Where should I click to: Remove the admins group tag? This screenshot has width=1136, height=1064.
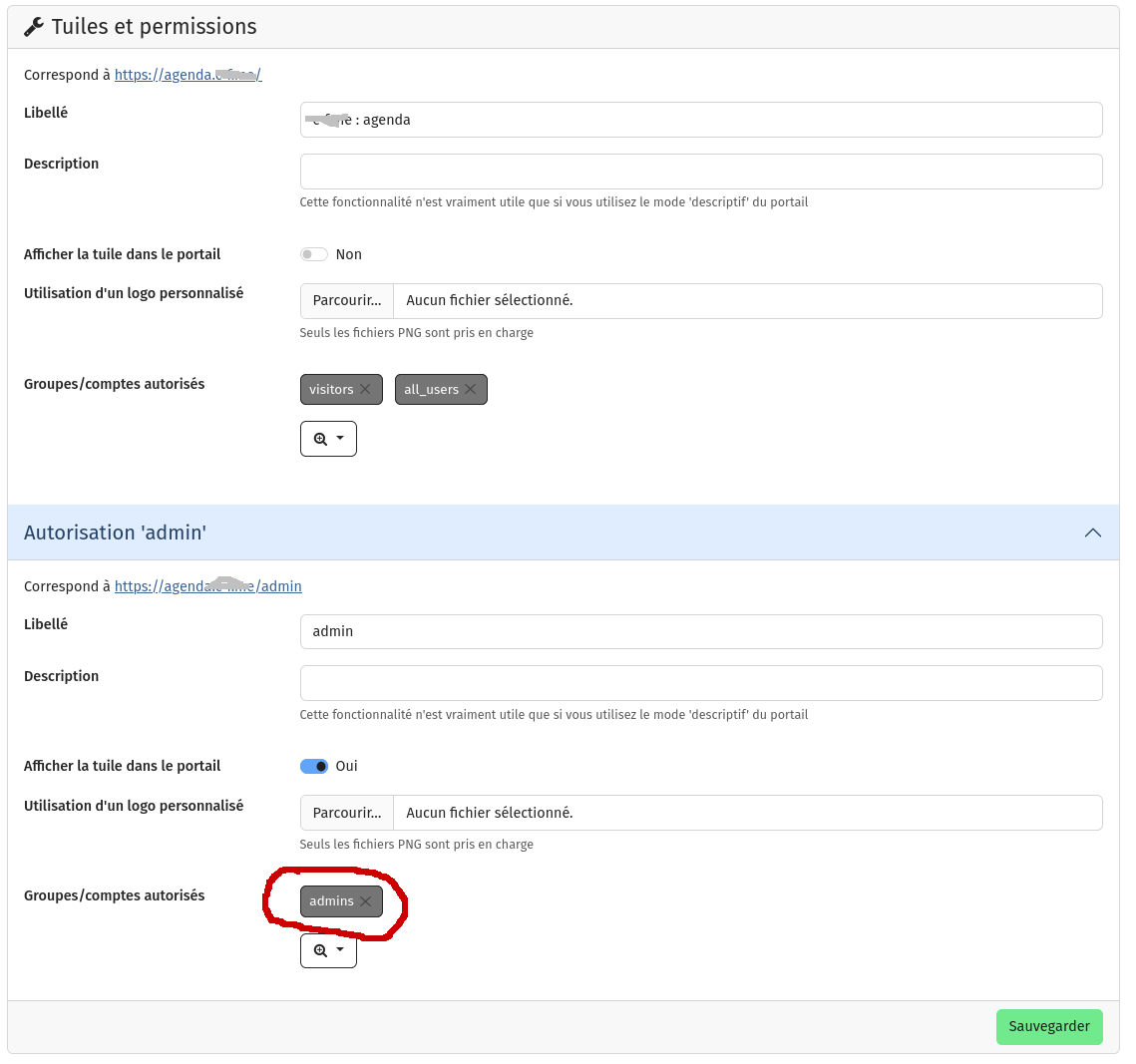pyautogui.click(x=365, y=901)
